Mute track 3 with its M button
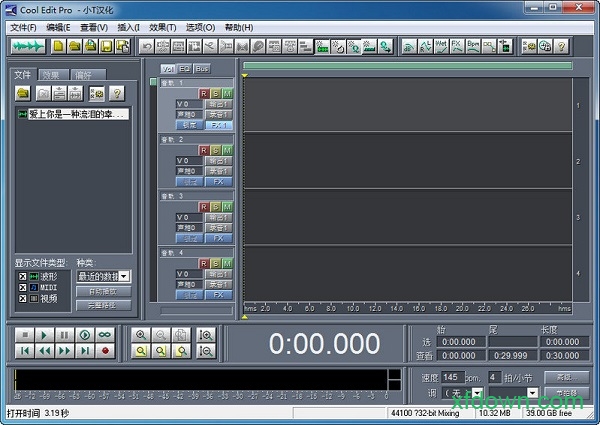 pos(227,207)
